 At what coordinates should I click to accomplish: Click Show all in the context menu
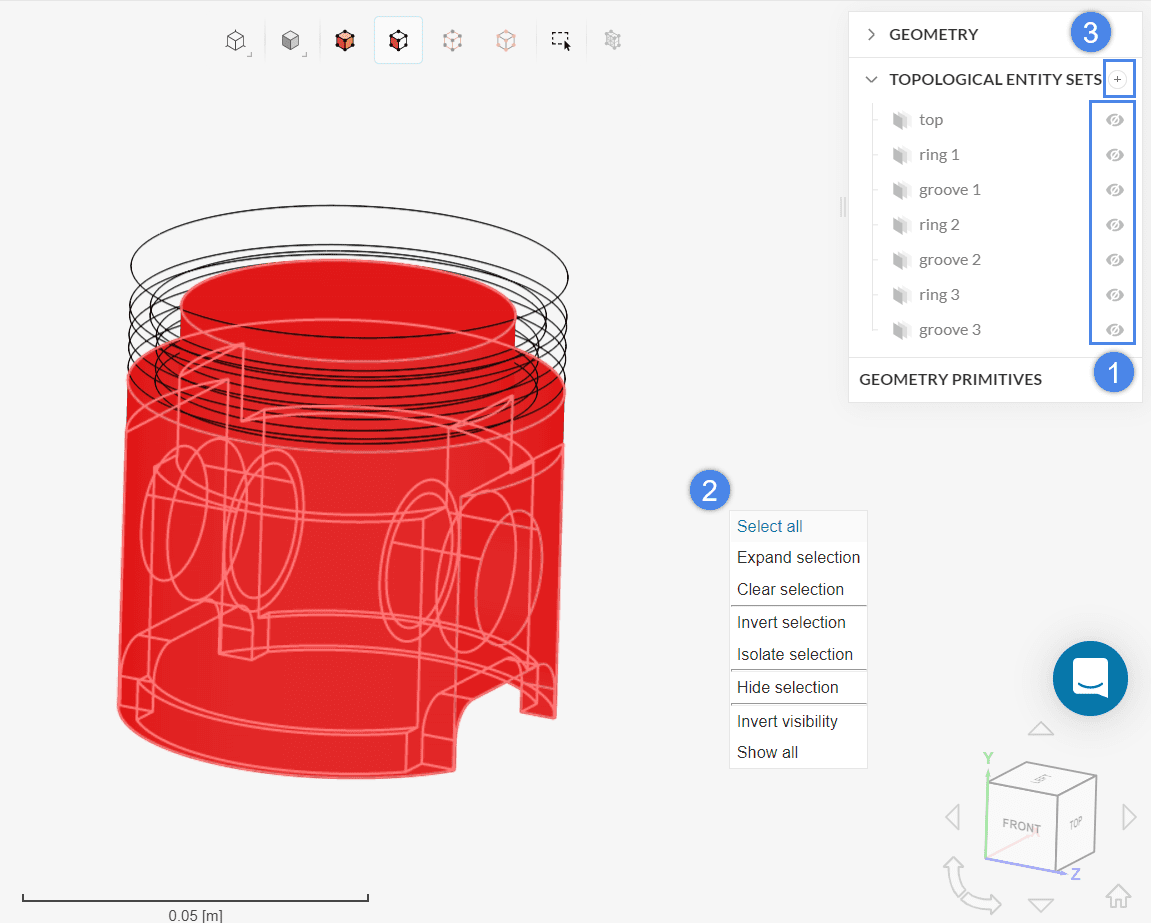pyautogui.click(x=767, y=752)
